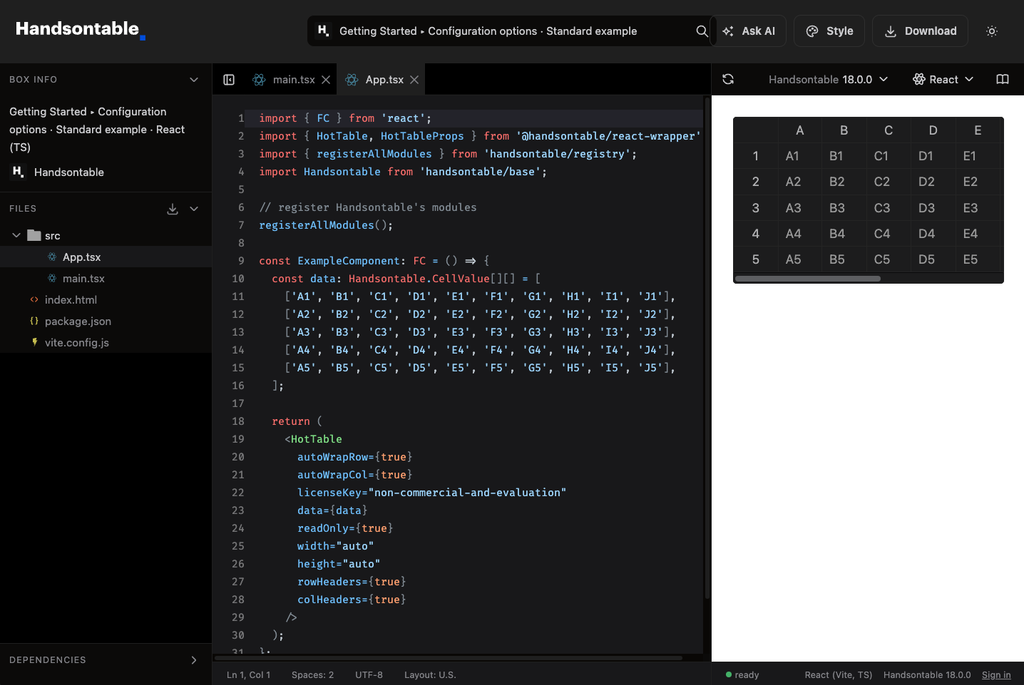Click UTF-8 encoding status
The height and width of the screenshot is (685, 1024).
369,675
